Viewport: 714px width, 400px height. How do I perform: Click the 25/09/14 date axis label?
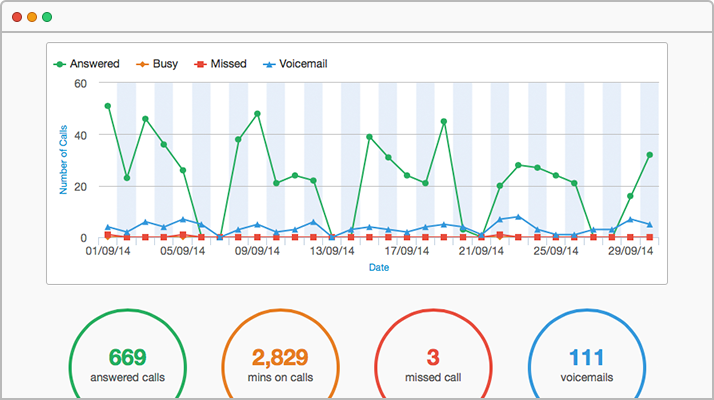(556, 251)
